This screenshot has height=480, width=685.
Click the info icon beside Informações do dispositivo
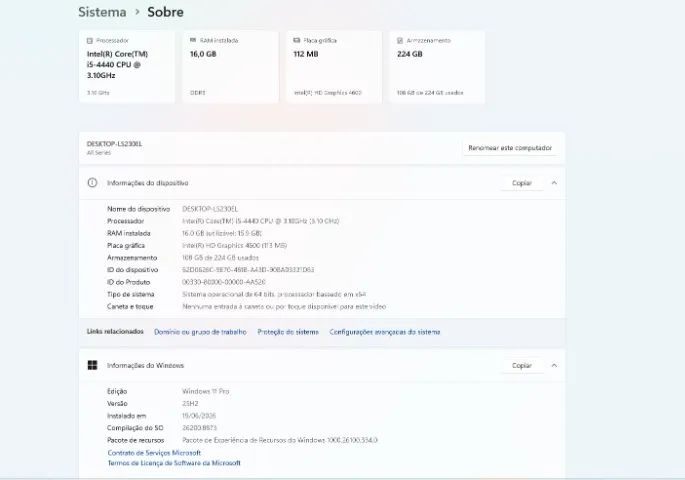pos(92,183)
